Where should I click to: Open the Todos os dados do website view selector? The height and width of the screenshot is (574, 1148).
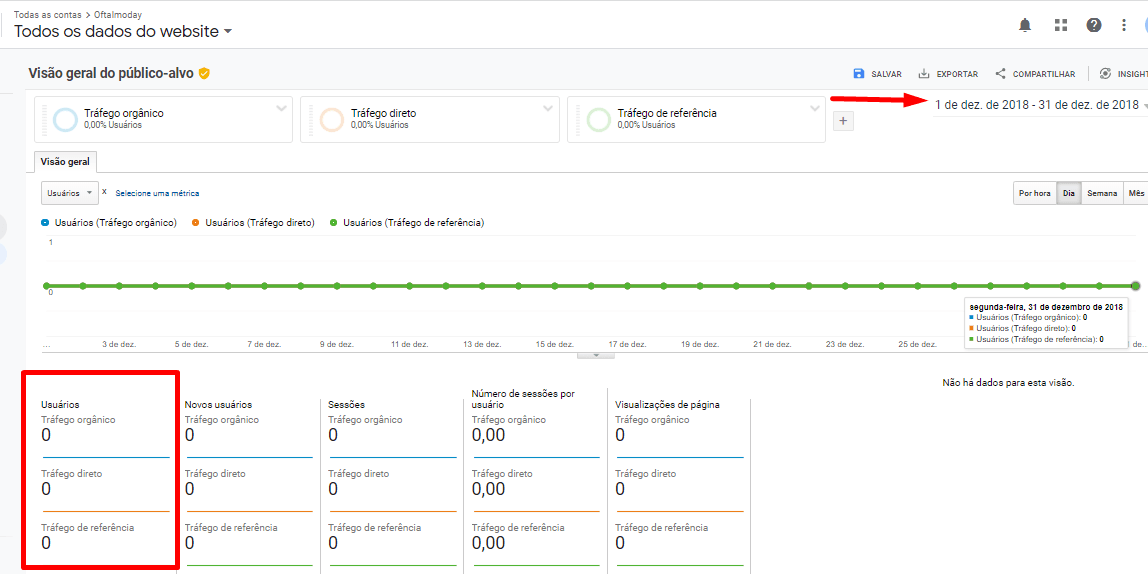click(123, 32)
